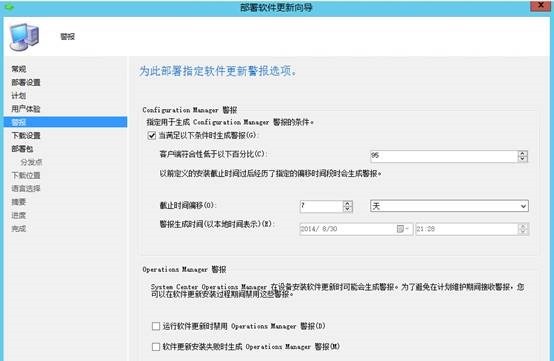Screen dimensions: 554x361
Task: Click the Configuration Manager 警报 group label
Action: point(190,110)
